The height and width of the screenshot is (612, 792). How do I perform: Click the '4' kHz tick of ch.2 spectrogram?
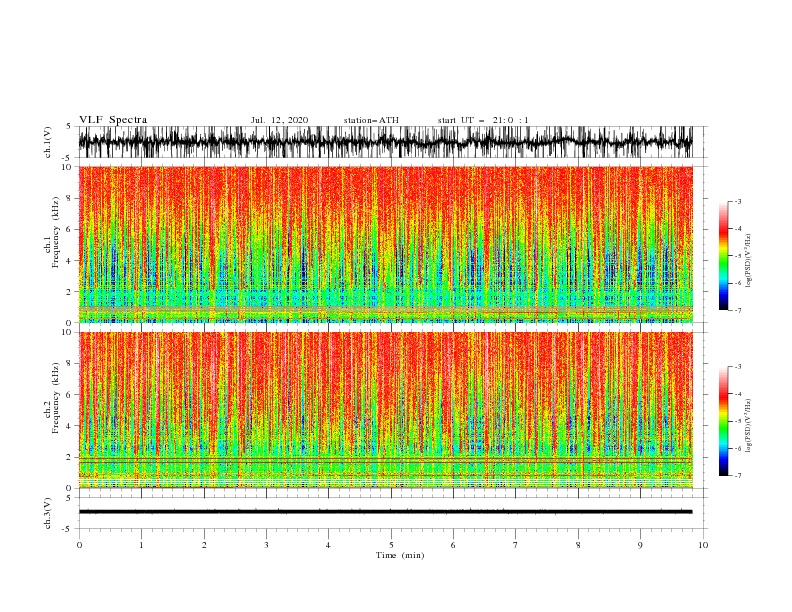pyautogui.click(x=71, y=426)
